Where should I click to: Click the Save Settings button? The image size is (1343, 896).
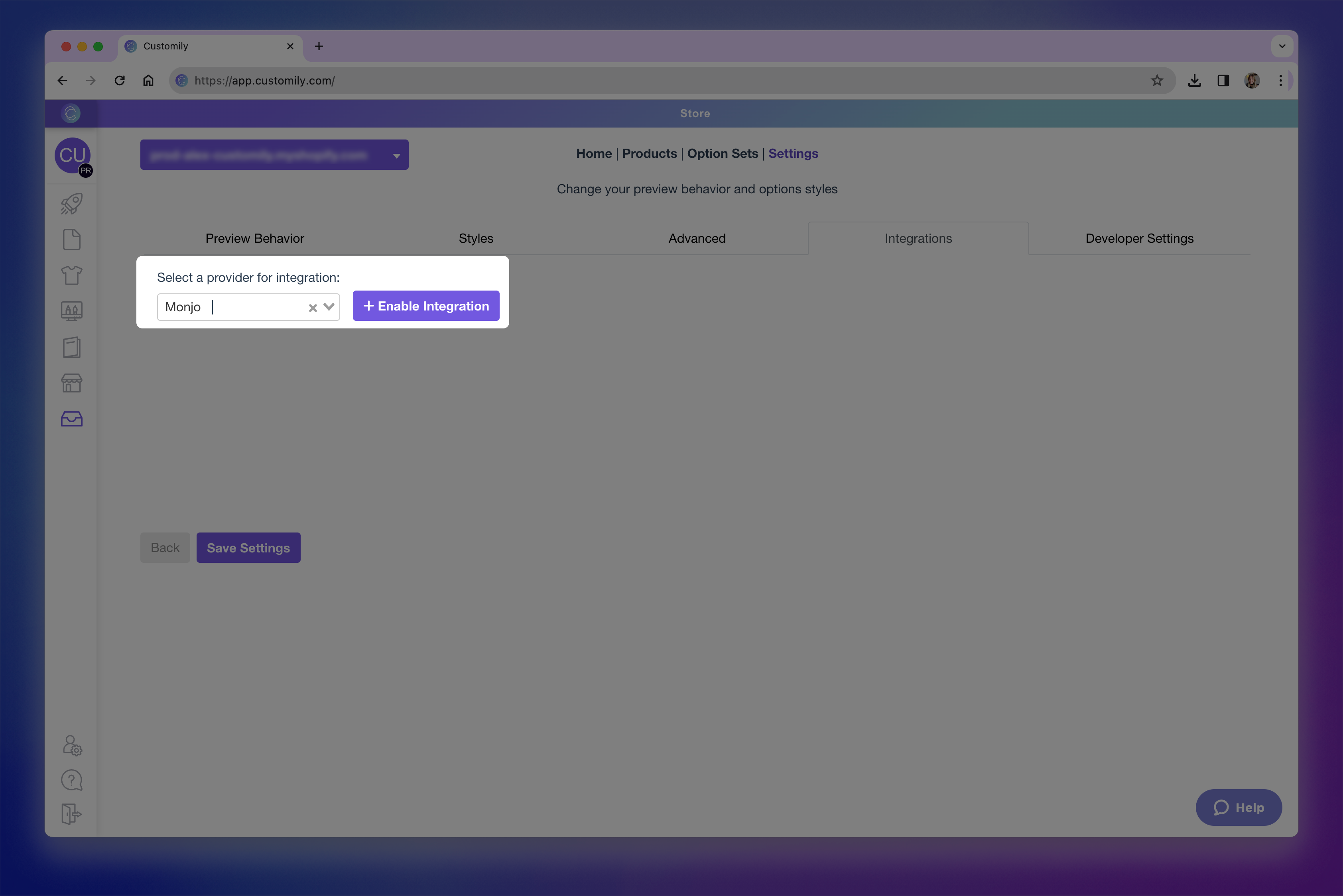click(248, 547)
